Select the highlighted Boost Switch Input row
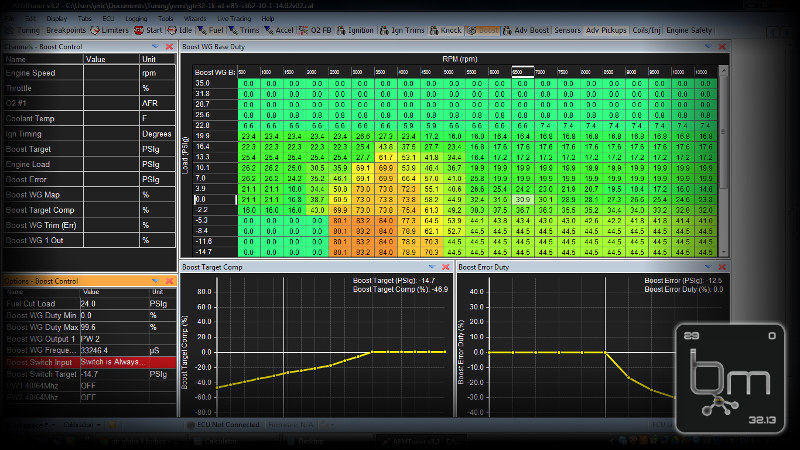The width and height of the screenshot is (800, 450). tap(90, 362)
